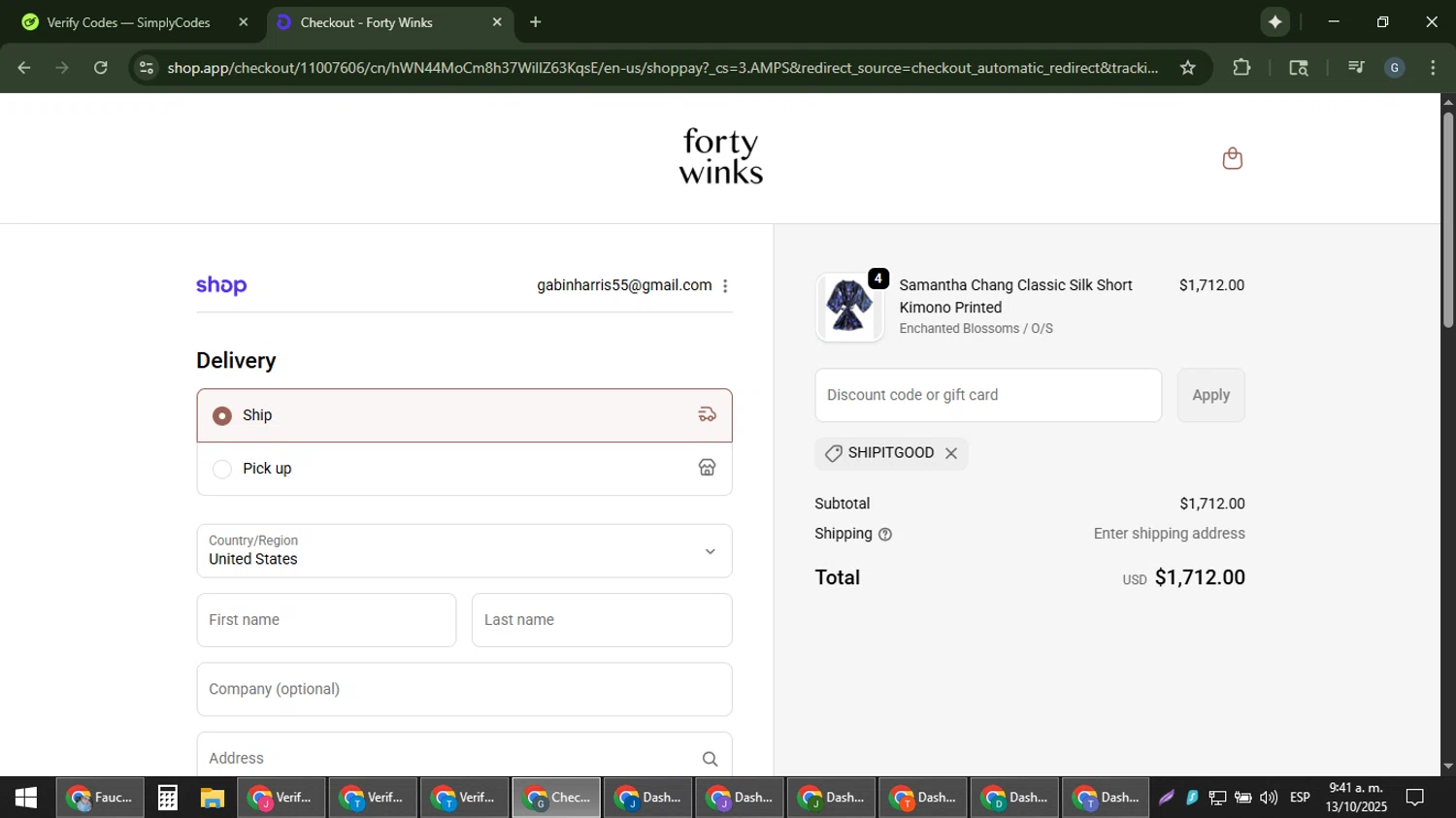Click the tag icon on SHIPITGOOD code

833,453
